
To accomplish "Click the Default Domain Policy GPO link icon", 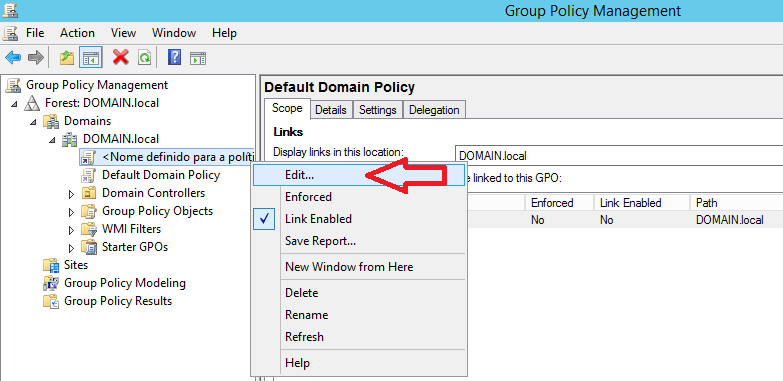I will click(88, 175).
